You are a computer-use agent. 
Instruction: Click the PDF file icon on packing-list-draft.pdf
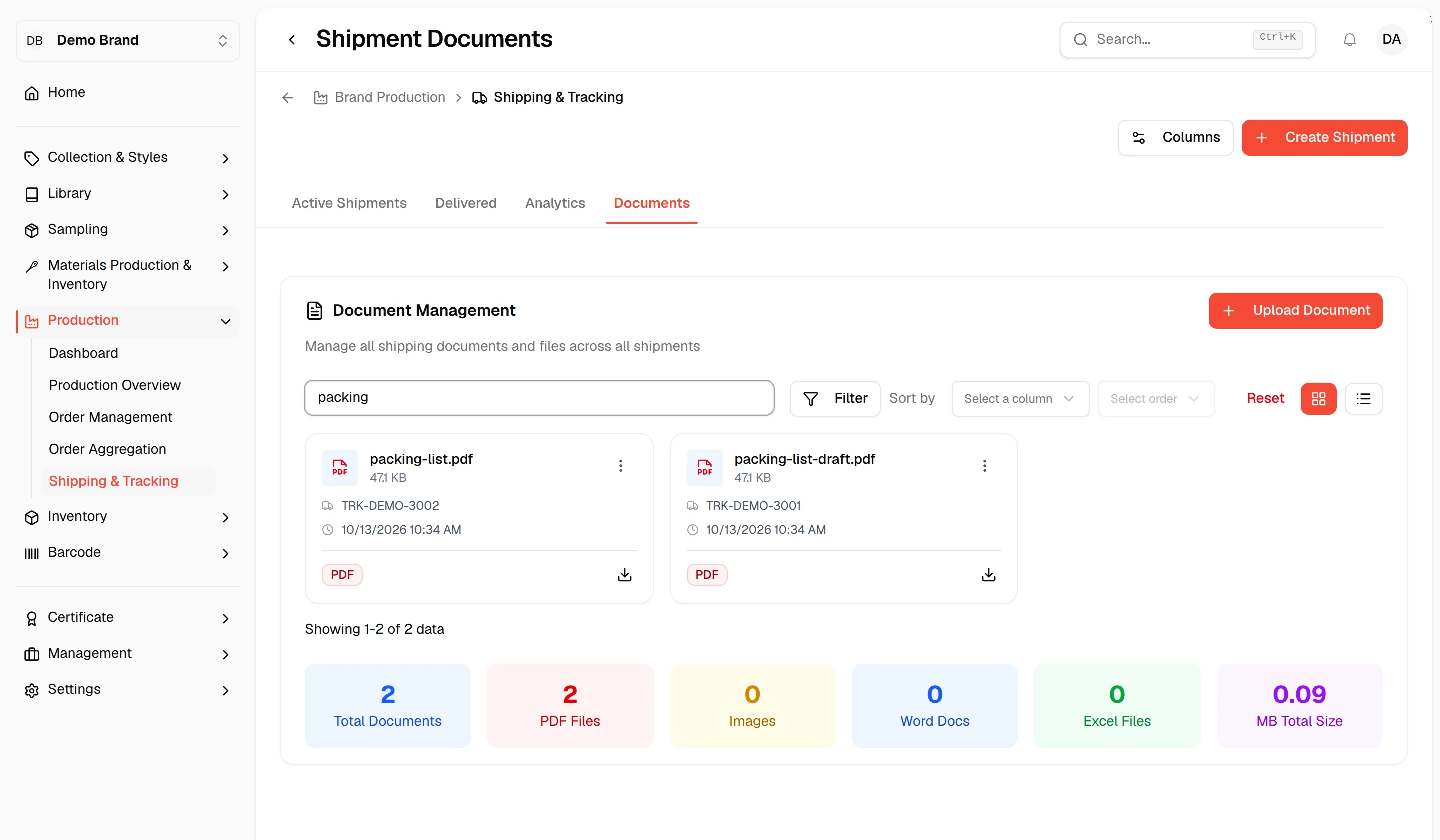(x=704, y=467)
